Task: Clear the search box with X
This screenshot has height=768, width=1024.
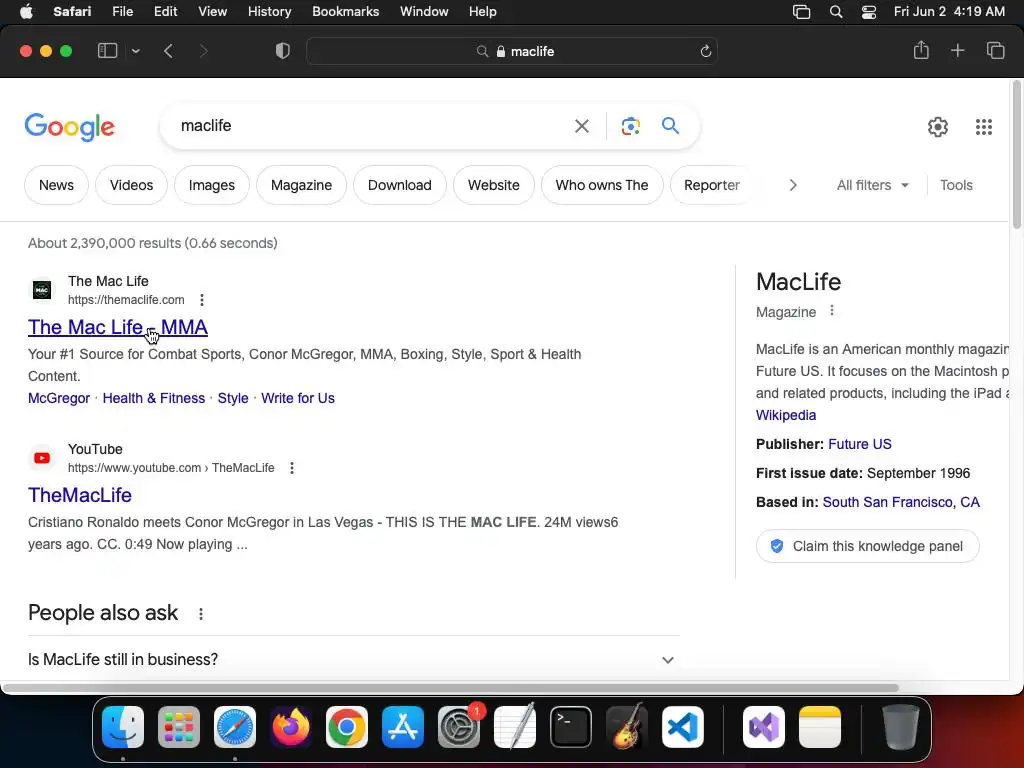Action: coord(581,126)
